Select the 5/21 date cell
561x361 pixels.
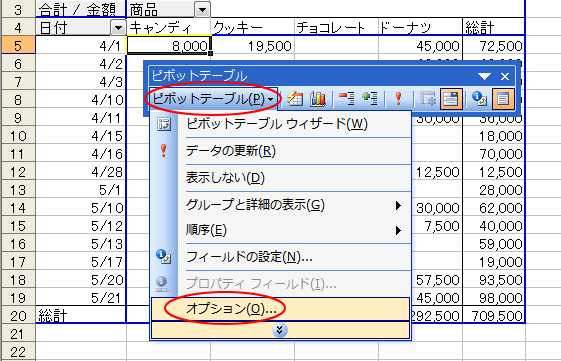click(x=81, y=298)
